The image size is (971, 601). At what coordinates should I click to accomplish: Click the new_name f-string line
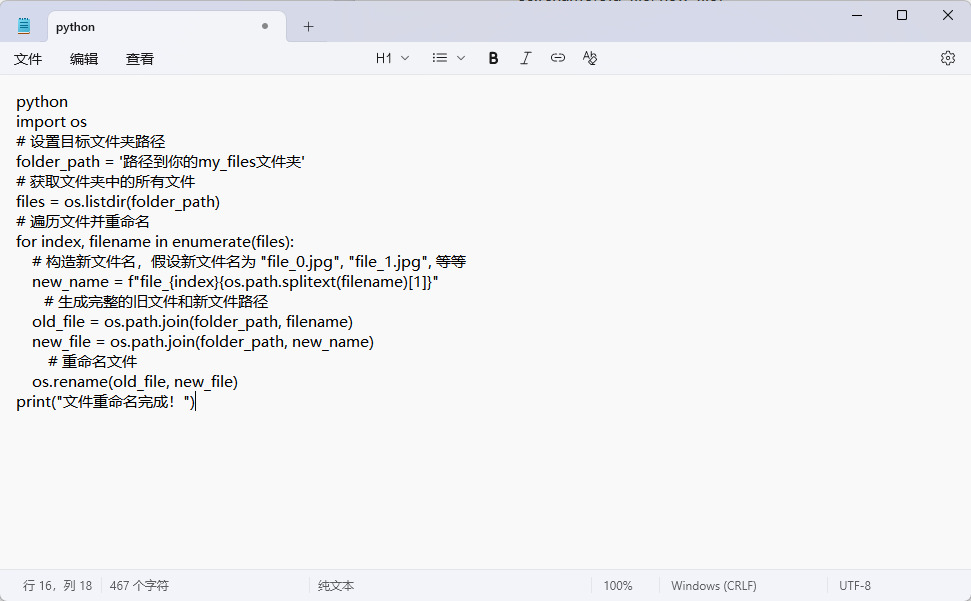[235, 282]
